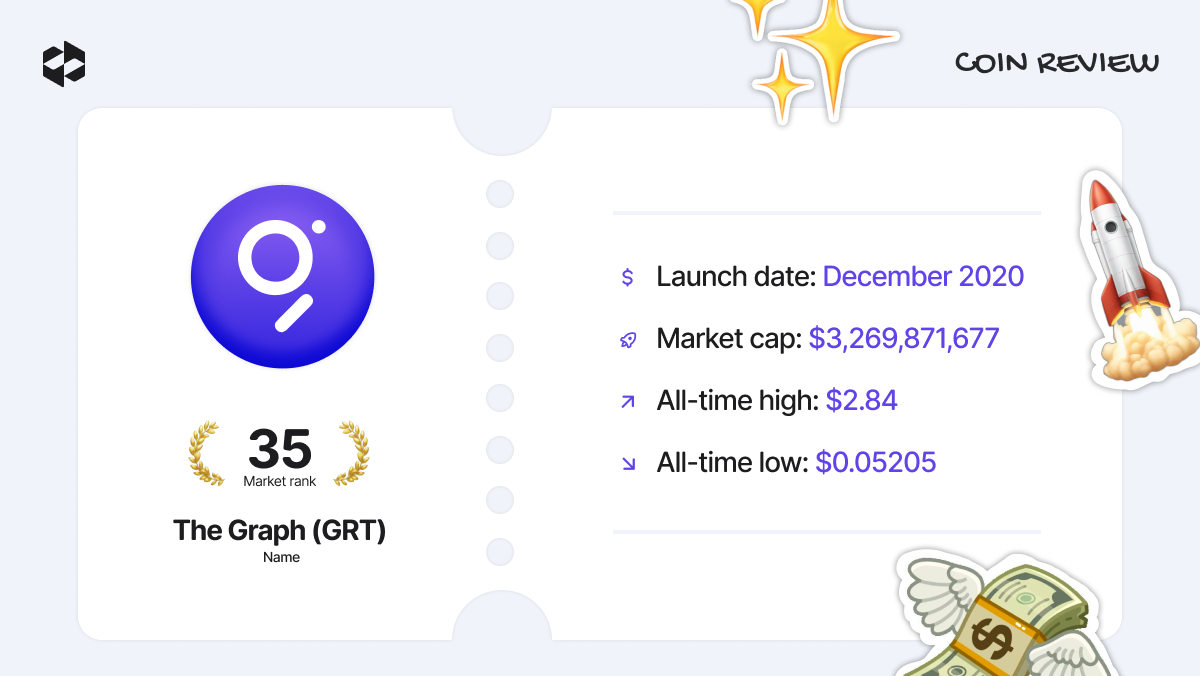The image size is (1200, 676).
Task: Click the purple Graph (GRT) coin logo
Action: pos(282,276)
